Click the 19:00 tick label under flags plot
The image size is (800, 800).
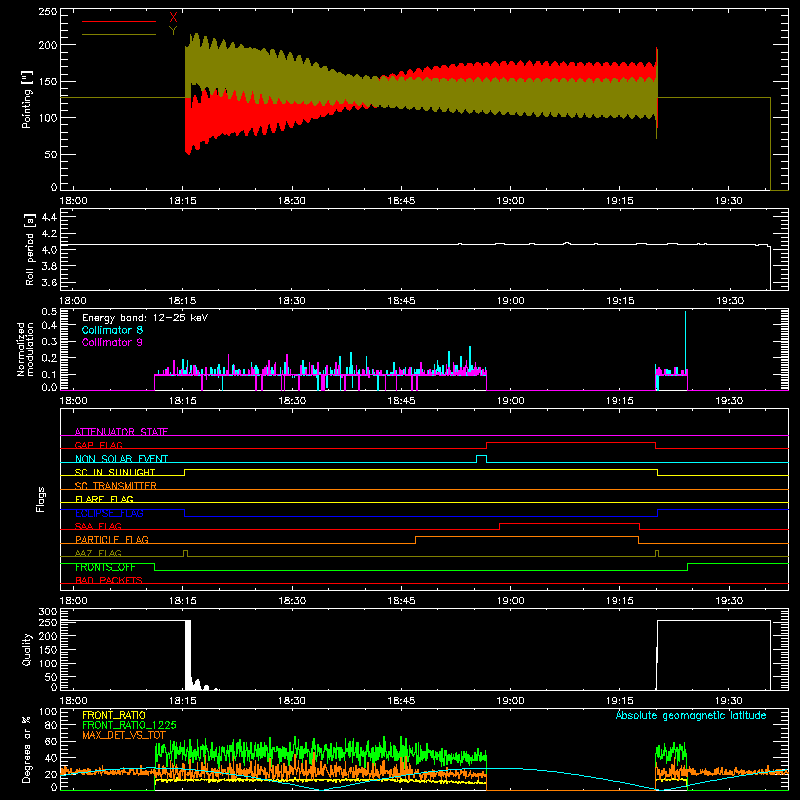pyautogui.click(x=510, y=601)
